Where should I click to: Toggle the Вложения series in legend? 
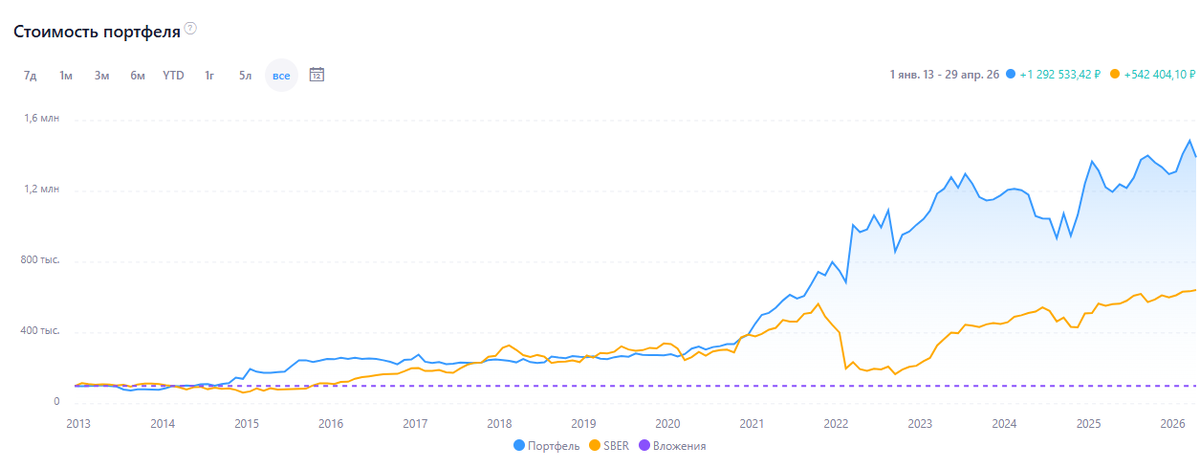(x=672, y=446)
